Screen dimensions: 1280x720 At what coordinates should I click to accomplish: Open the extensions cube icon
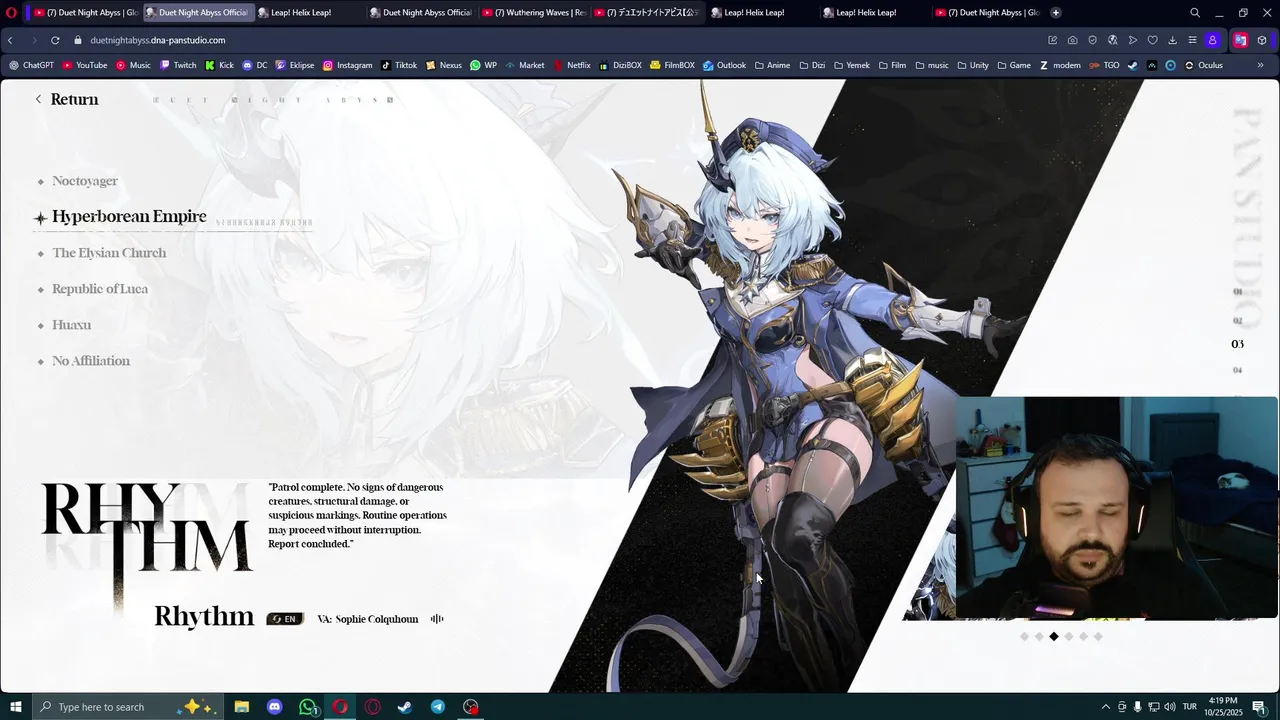[1262, 40]
